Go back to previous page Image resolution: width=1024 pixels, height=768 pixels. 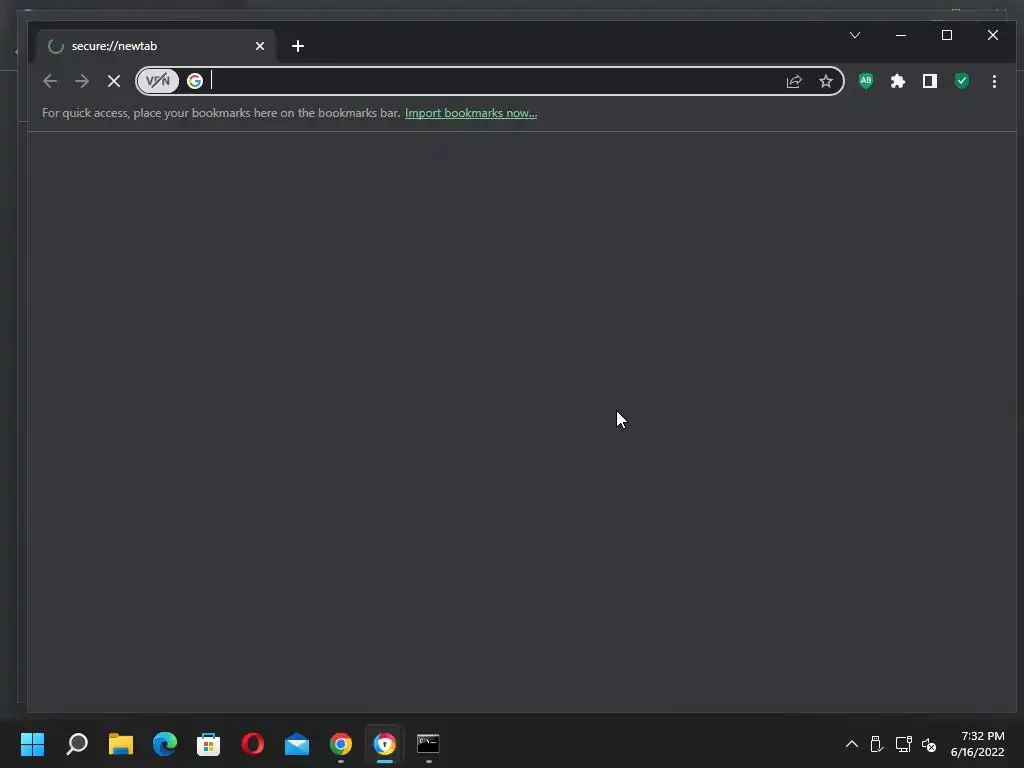click(50, 81)
